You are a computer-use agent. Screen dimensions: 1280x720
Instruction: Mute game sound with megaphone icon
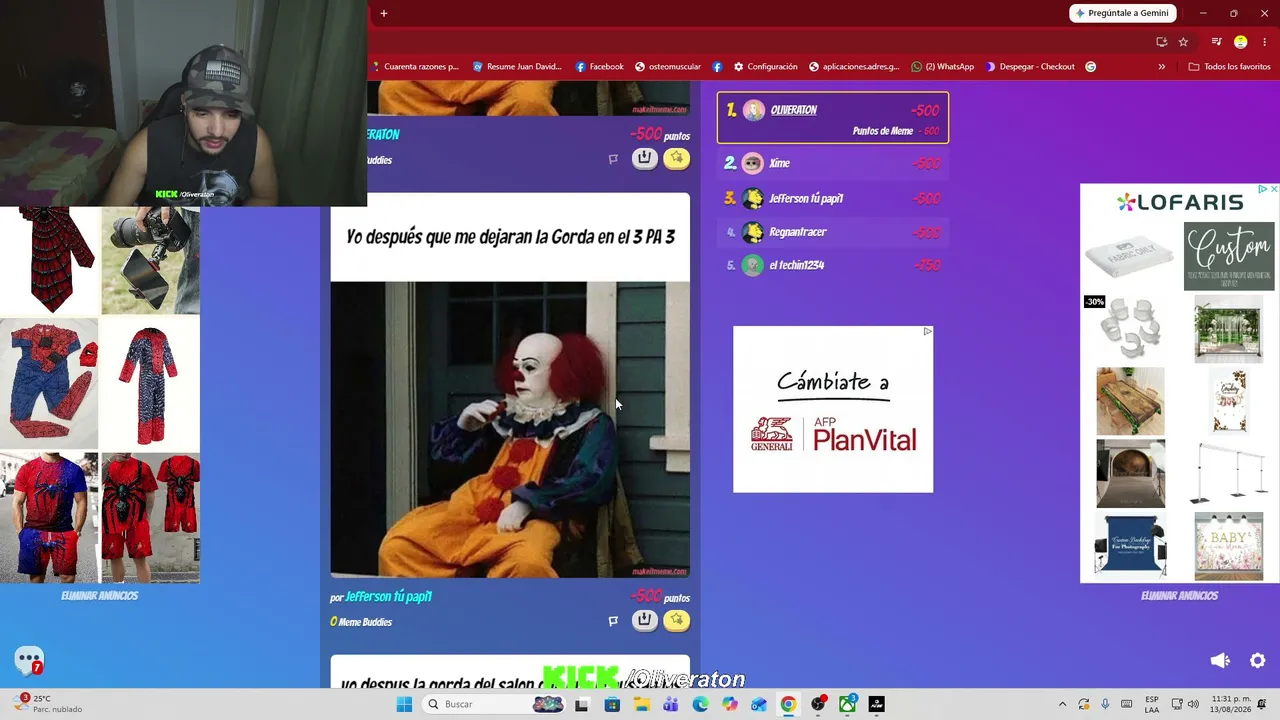(x=1220, y=660)
